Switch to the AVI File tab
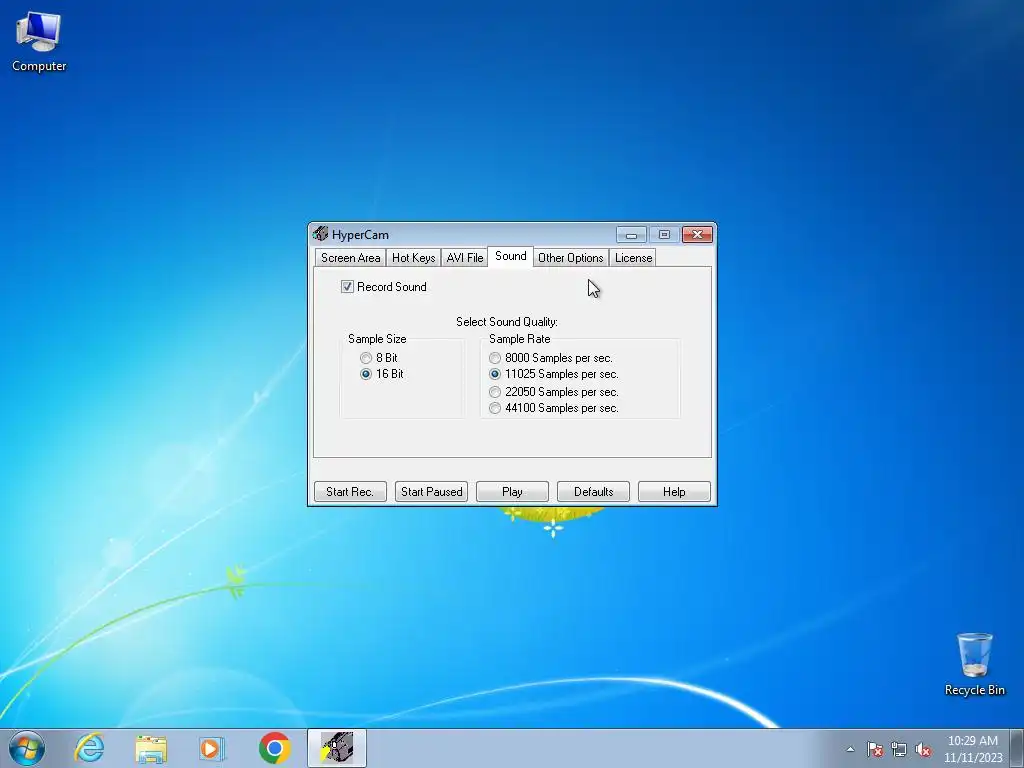This screenshot has height=768, width=1024. point(464,258)
